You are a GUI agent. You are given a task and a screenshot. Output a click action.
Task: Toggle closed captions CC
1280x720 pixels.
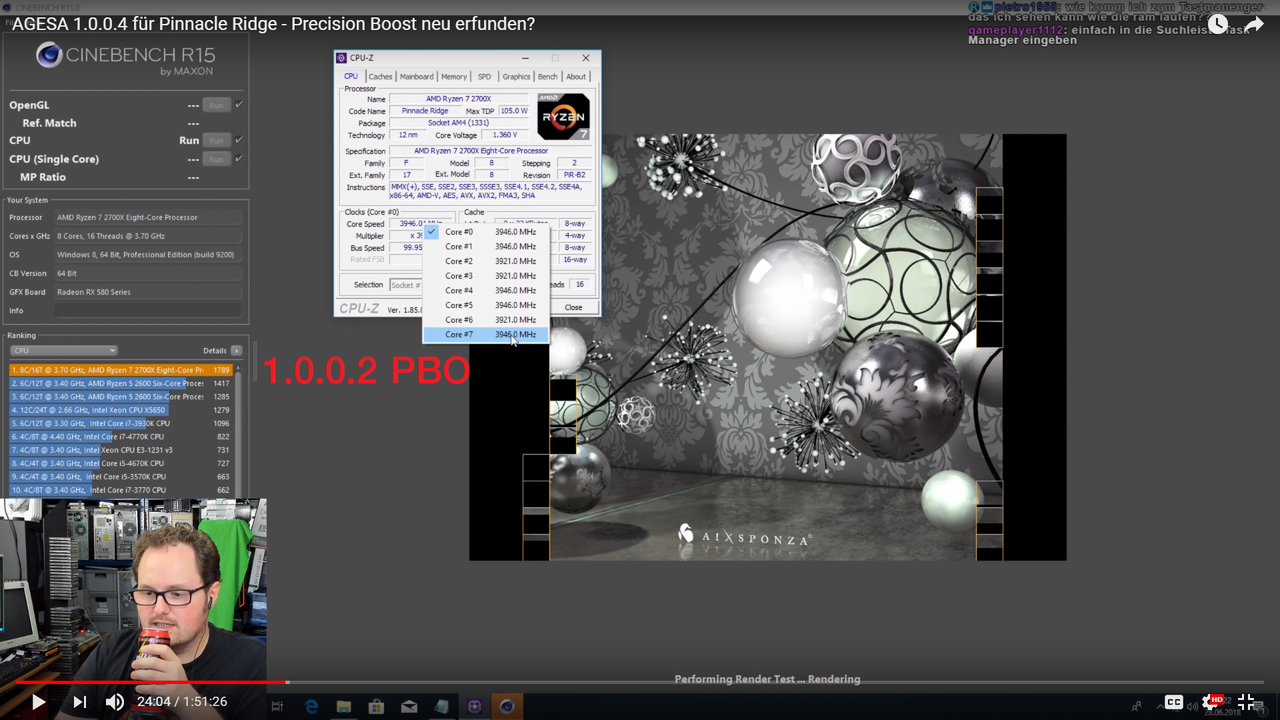(1174, 702)
